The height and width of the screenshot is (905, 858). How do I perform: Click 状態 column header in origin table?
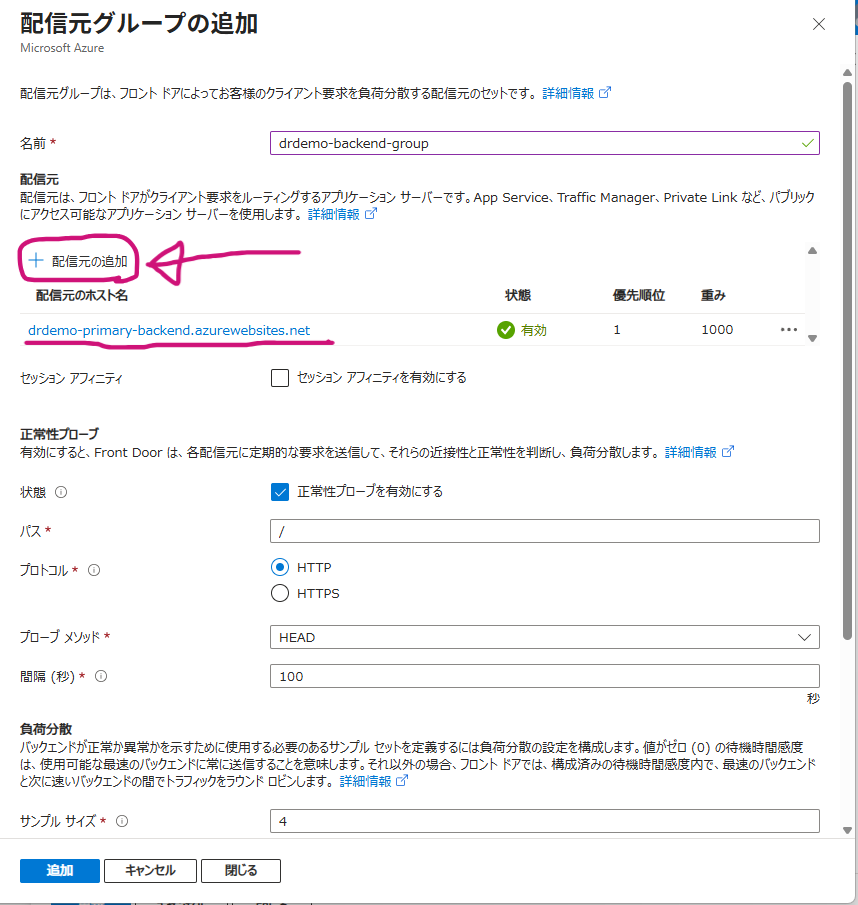point(518,296)
